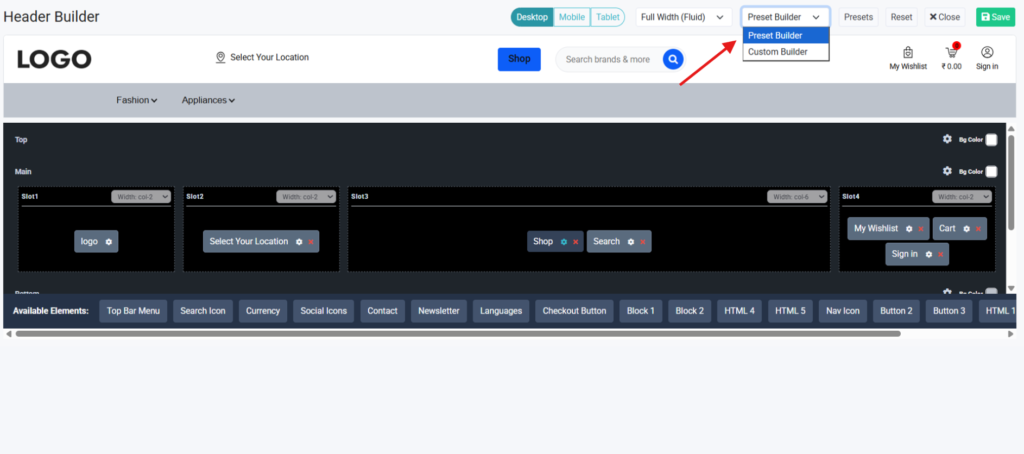Open the Full Width (Fluid) dropdown
Screen dimensions: 1024x454
pyautogui.click(x=684, y=17)
